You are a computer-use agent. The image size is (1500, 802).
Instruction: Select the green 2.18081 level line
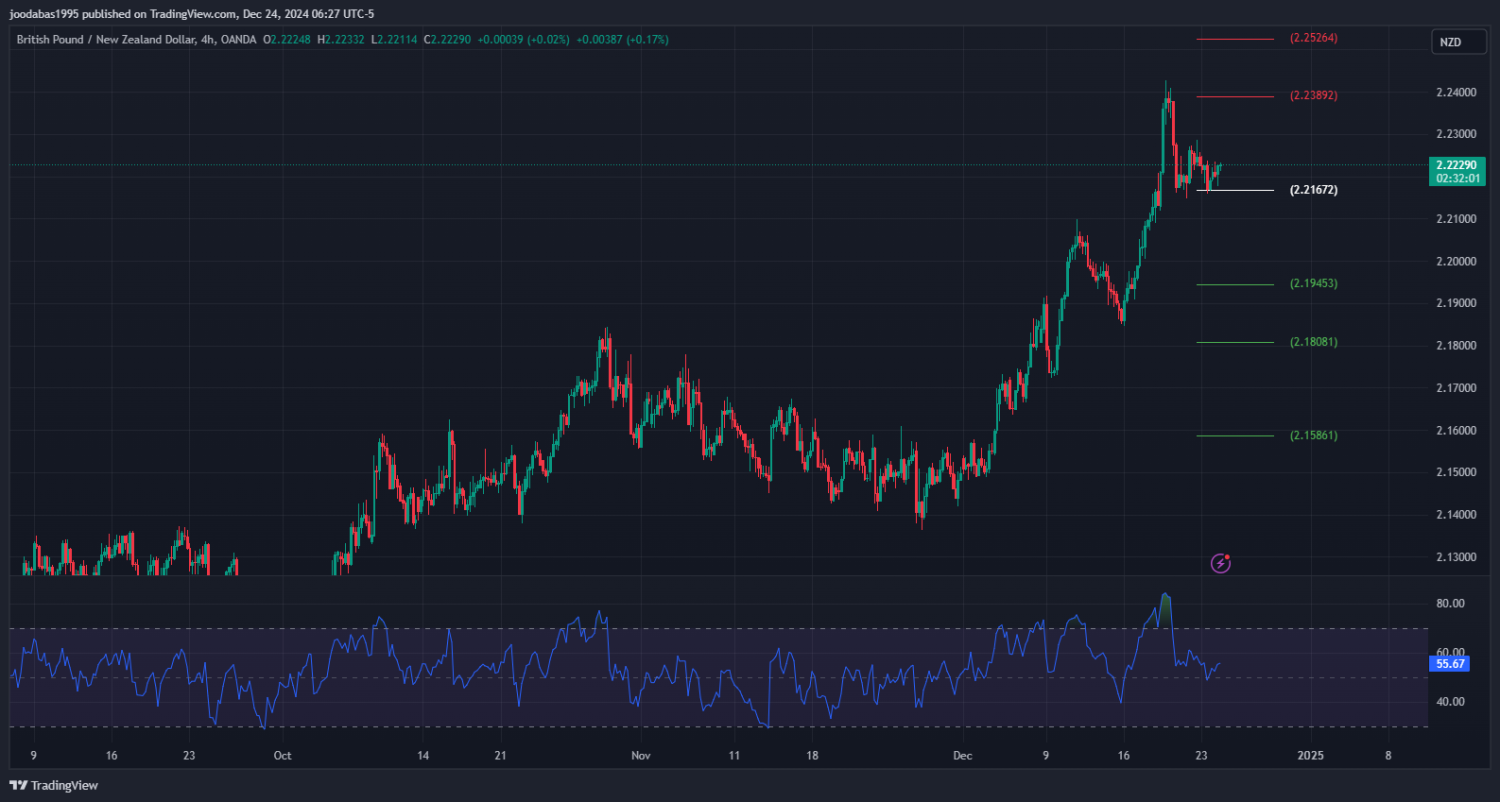point(1235,342)
